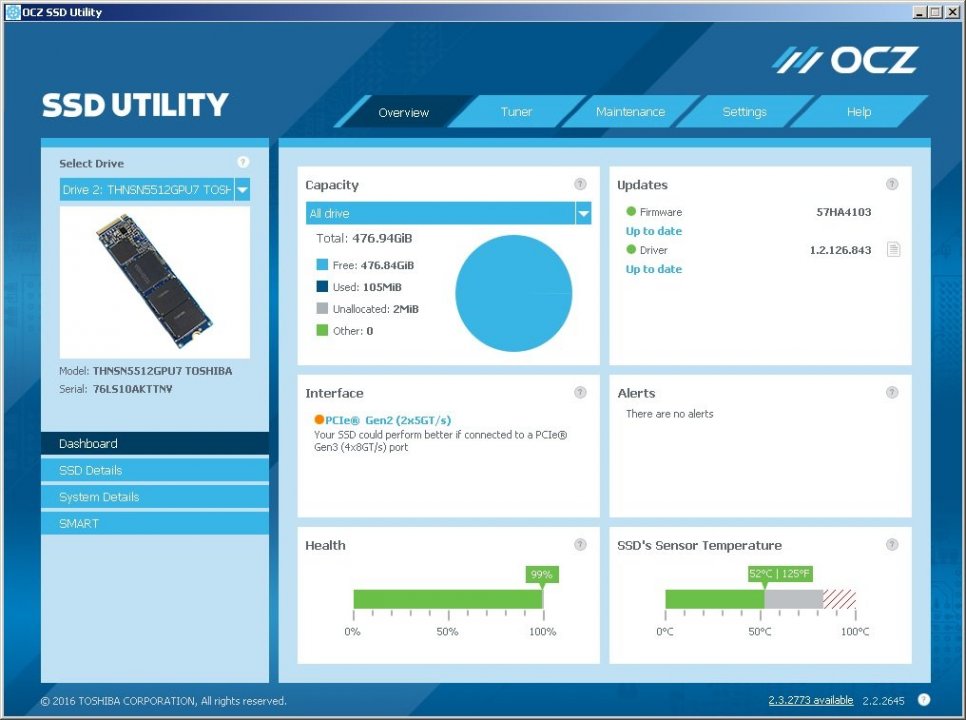
Task: Switch to the Overview tab
Action: click(404, 112)
